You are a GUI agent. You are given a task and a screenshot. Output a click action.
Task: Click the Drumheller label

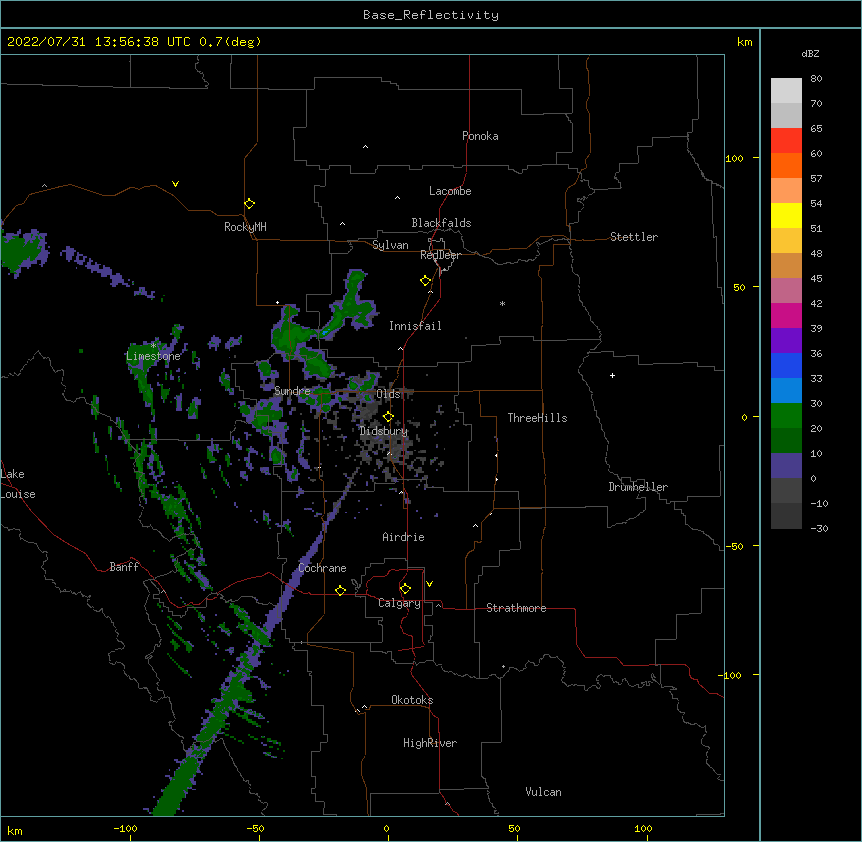point(638,487)
